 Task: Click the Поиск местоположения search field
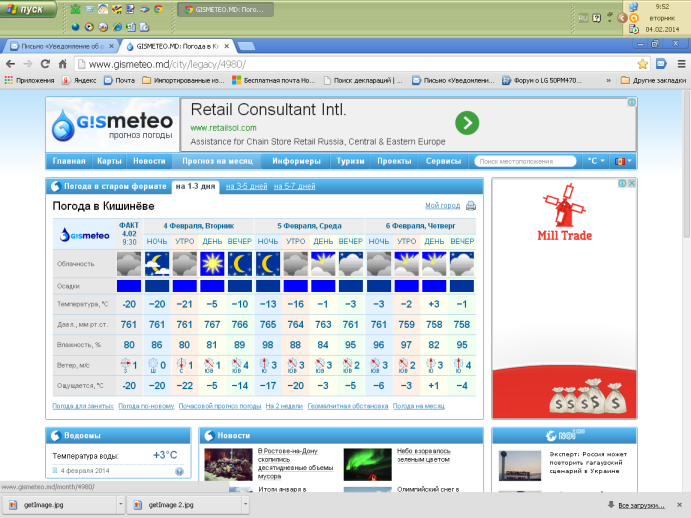[525, 161]
